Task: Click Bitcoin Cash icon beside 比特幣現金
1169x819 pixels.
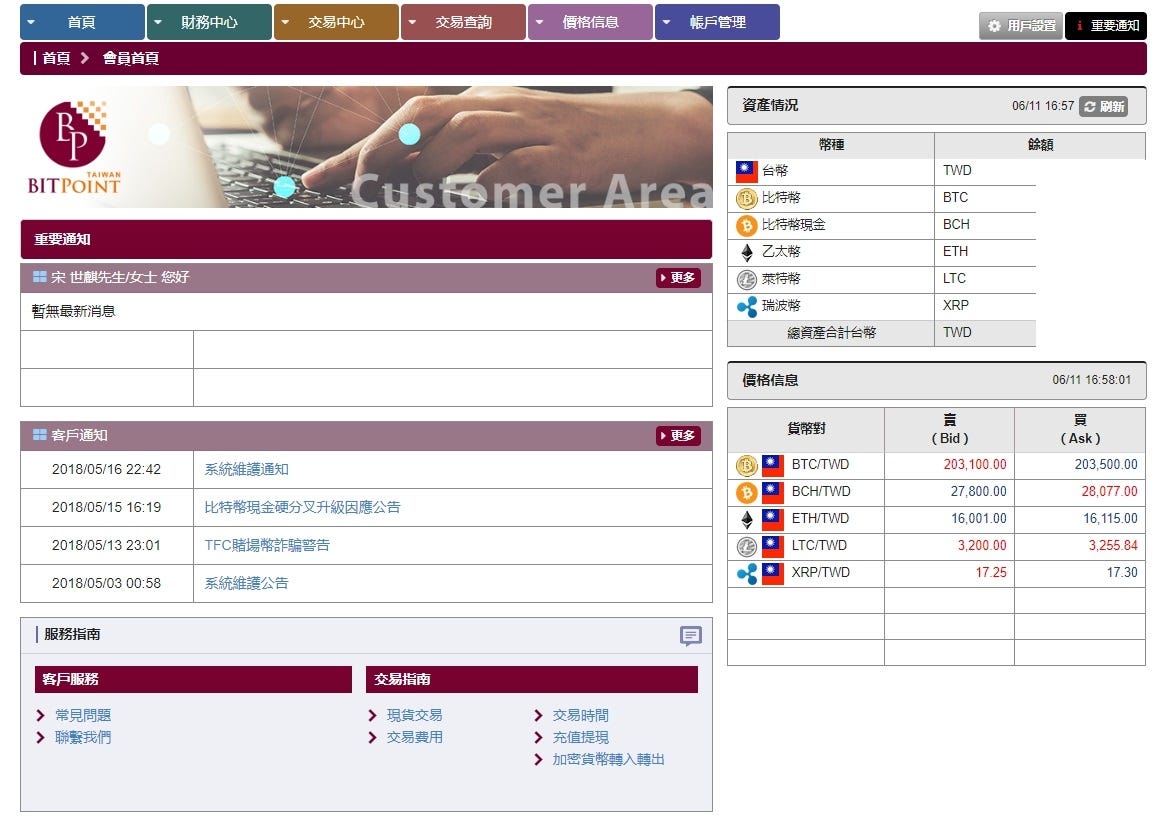Action: [x=747, y=225]
